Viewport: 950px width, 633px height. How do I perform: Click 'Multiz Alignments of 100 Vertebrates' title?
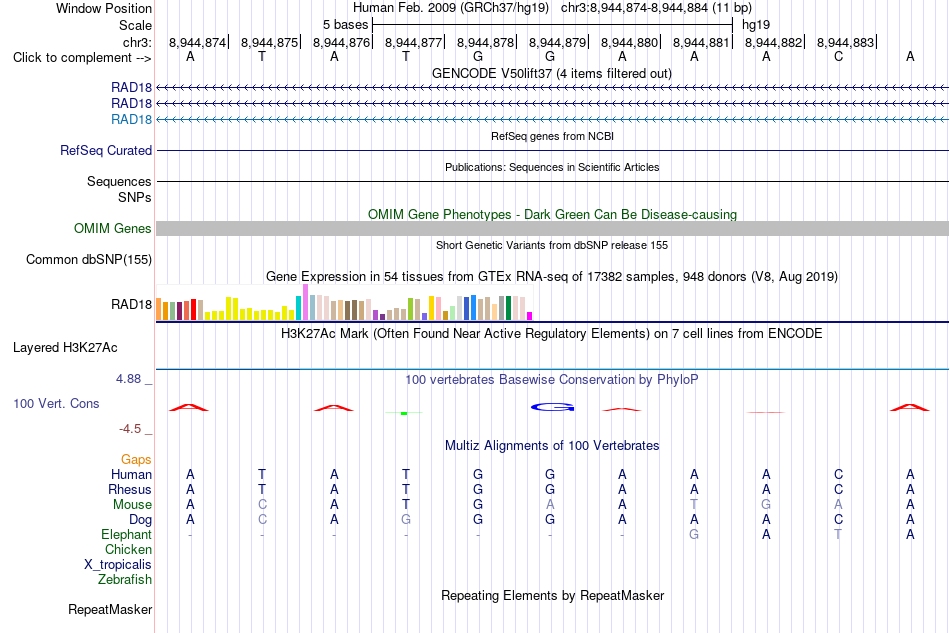pyautogui.click(x=552, y=446)
